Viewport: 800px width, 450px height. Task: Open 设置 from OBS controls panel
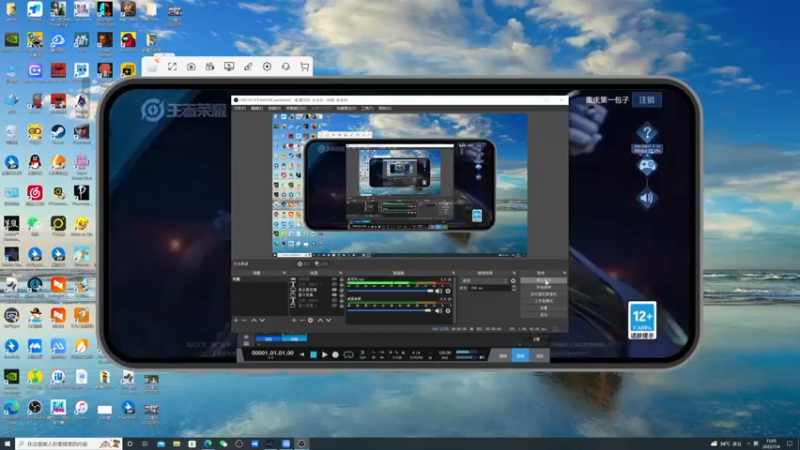[543, 308]
